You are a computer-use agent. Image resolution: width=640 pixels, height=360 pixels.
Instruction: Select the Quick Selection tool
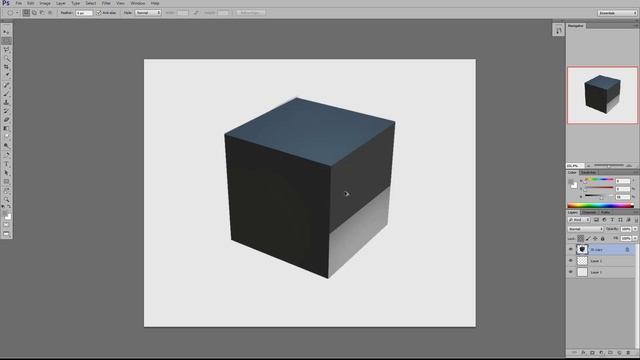[x=6, y=58]
